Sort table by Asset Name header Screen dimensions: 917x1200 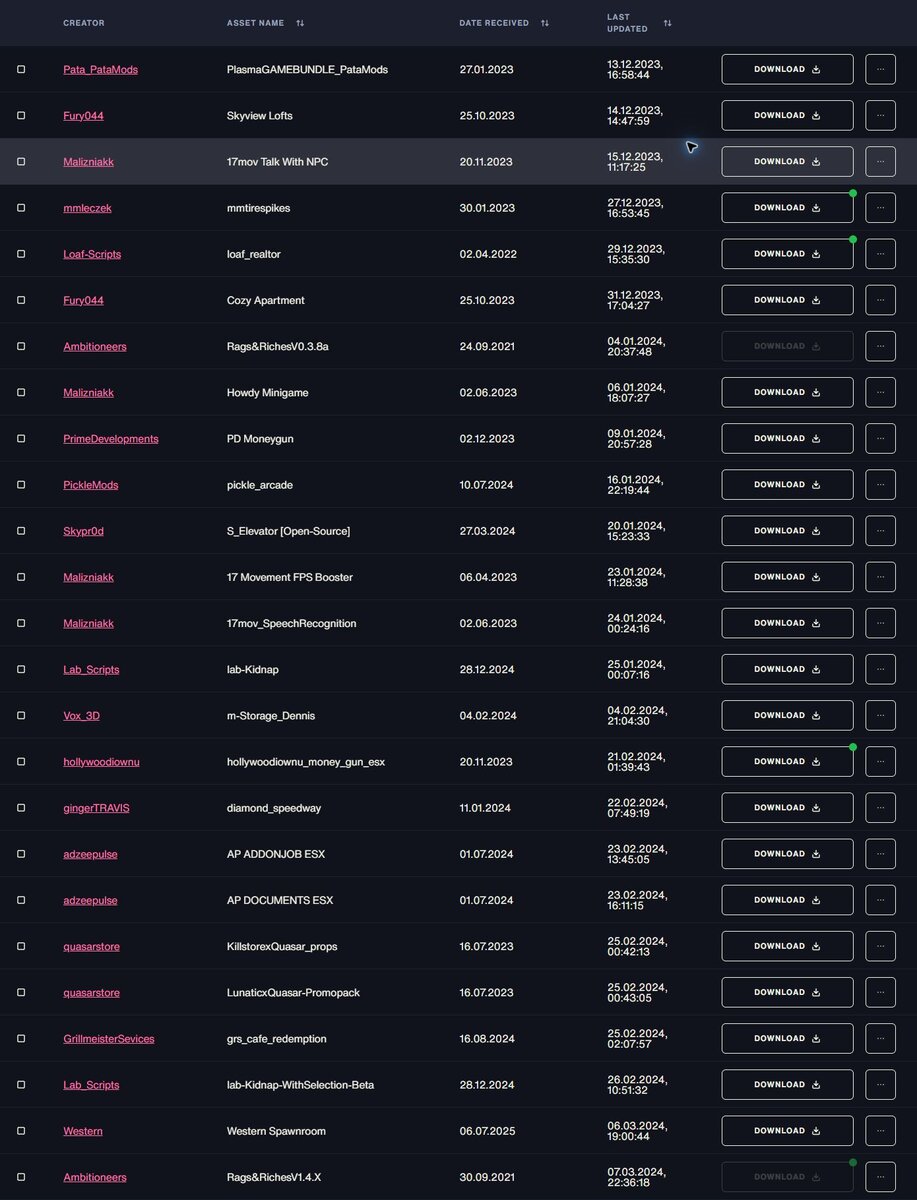coord(255,23)
